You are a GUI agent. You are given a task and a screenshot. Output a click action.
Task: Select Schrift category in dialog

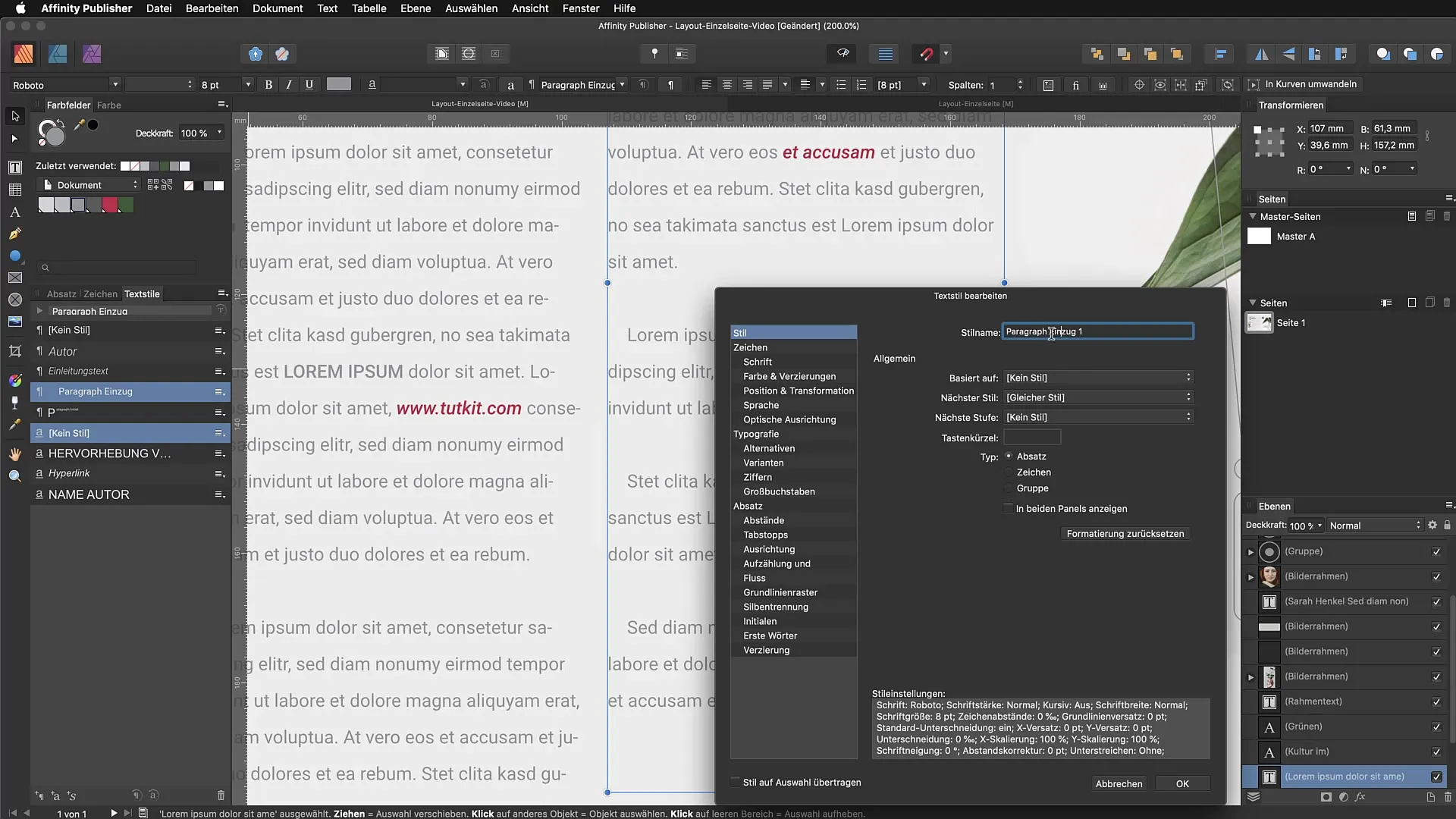coord(758,362)
